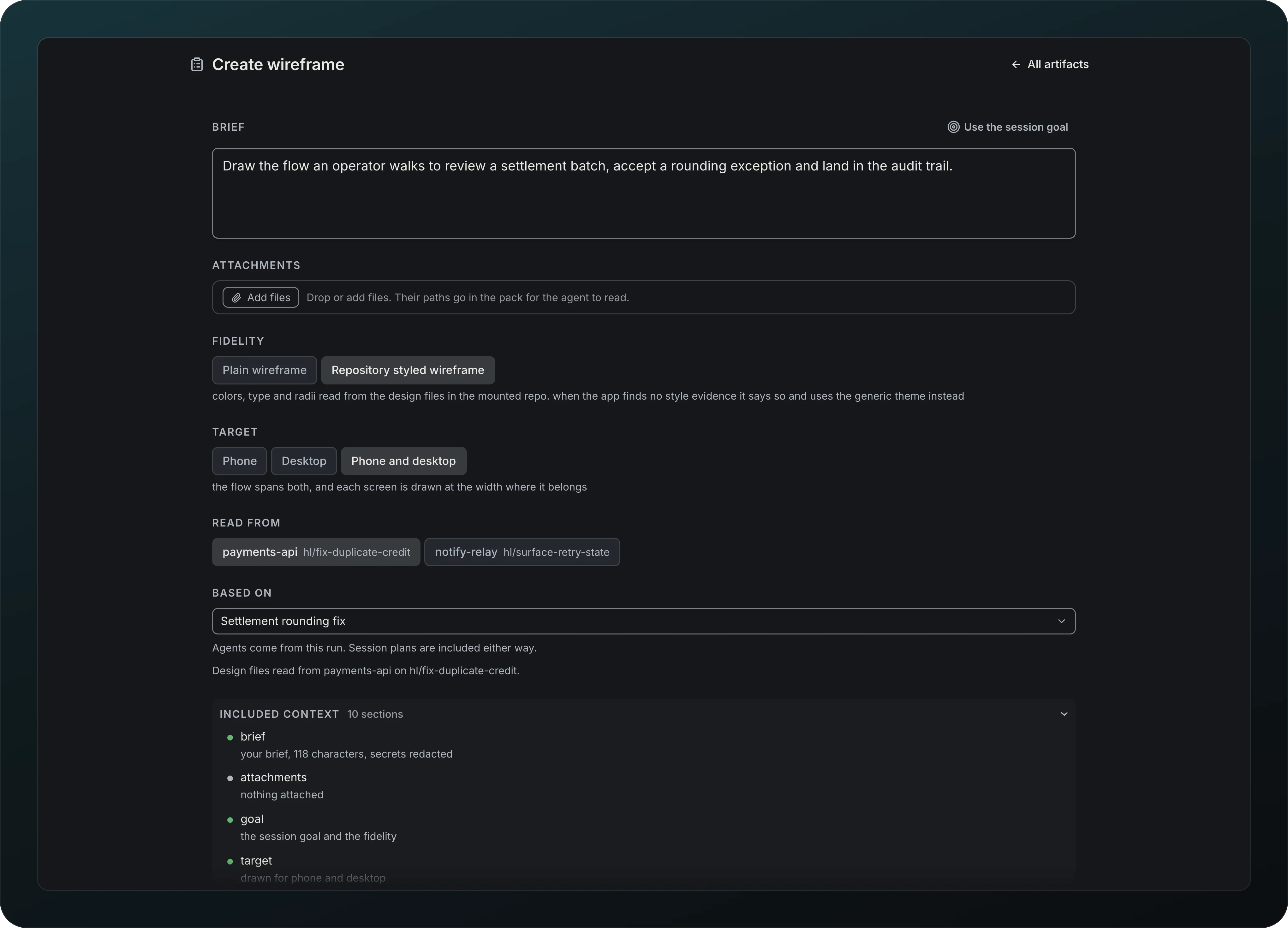Click "your brief, 118 characters, secrets redacted"
Screen dimensions: 1288x928
pyautogui.click(x=346, y=754)
